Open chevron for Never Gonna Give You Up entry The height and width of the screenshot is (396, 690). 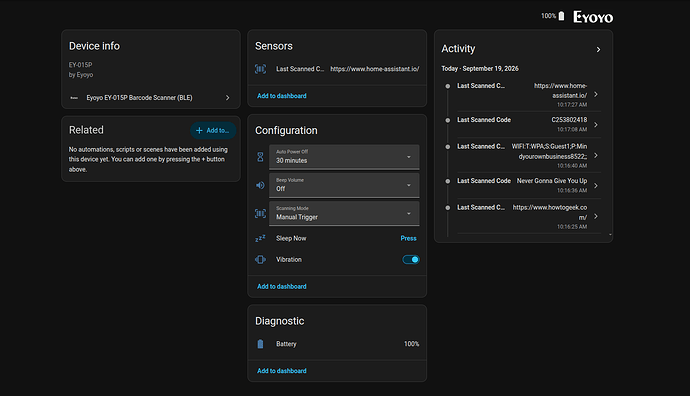click(596, 186)
